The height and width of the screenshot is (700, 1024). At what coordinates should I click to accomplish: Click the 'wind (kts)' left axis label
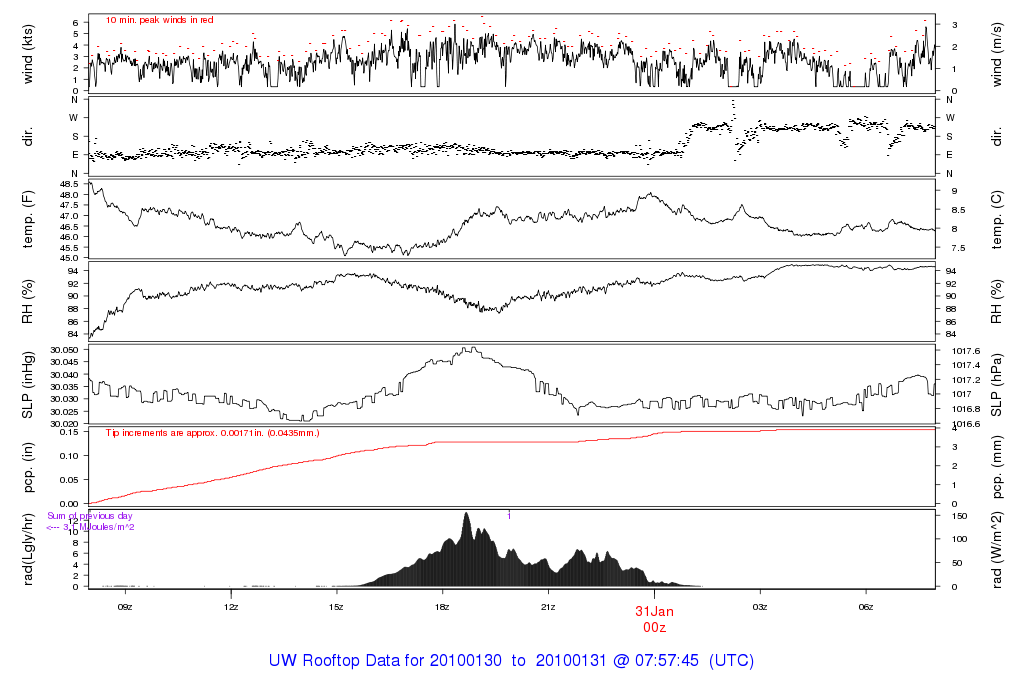27,54
